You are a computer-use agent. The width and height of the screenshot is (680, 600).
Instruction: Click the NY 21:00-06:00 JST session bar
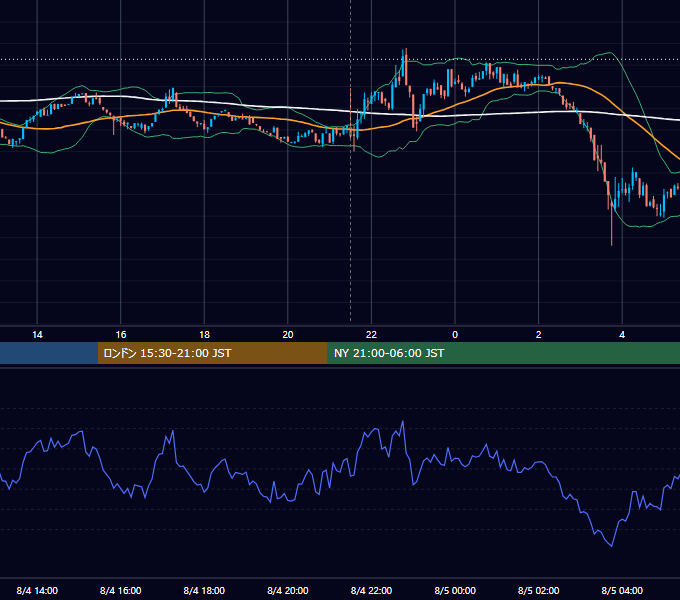(503, 353)
